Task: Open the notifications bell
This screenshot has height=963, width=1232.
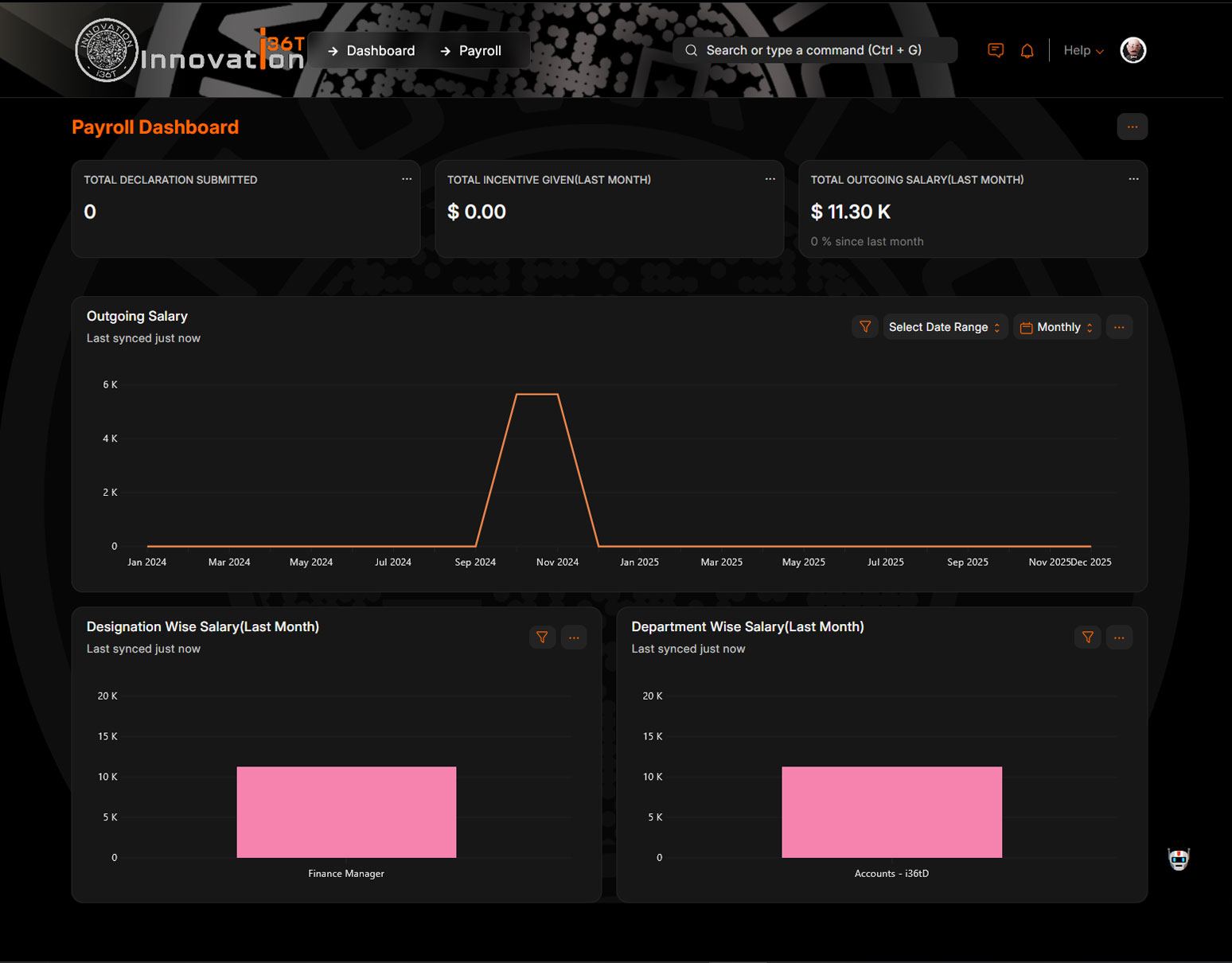Action: 1027,51
